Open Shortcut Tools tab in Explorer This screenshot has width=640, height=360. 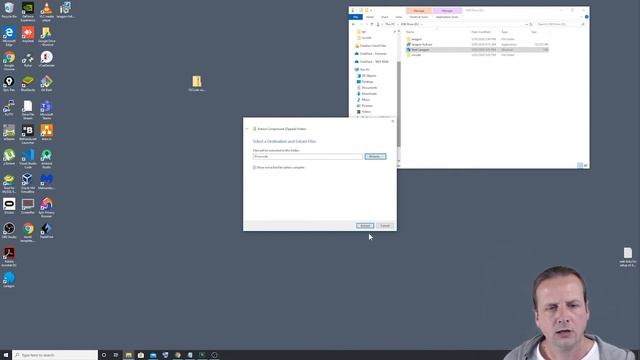pyautogui.click(x=419, y=17)
